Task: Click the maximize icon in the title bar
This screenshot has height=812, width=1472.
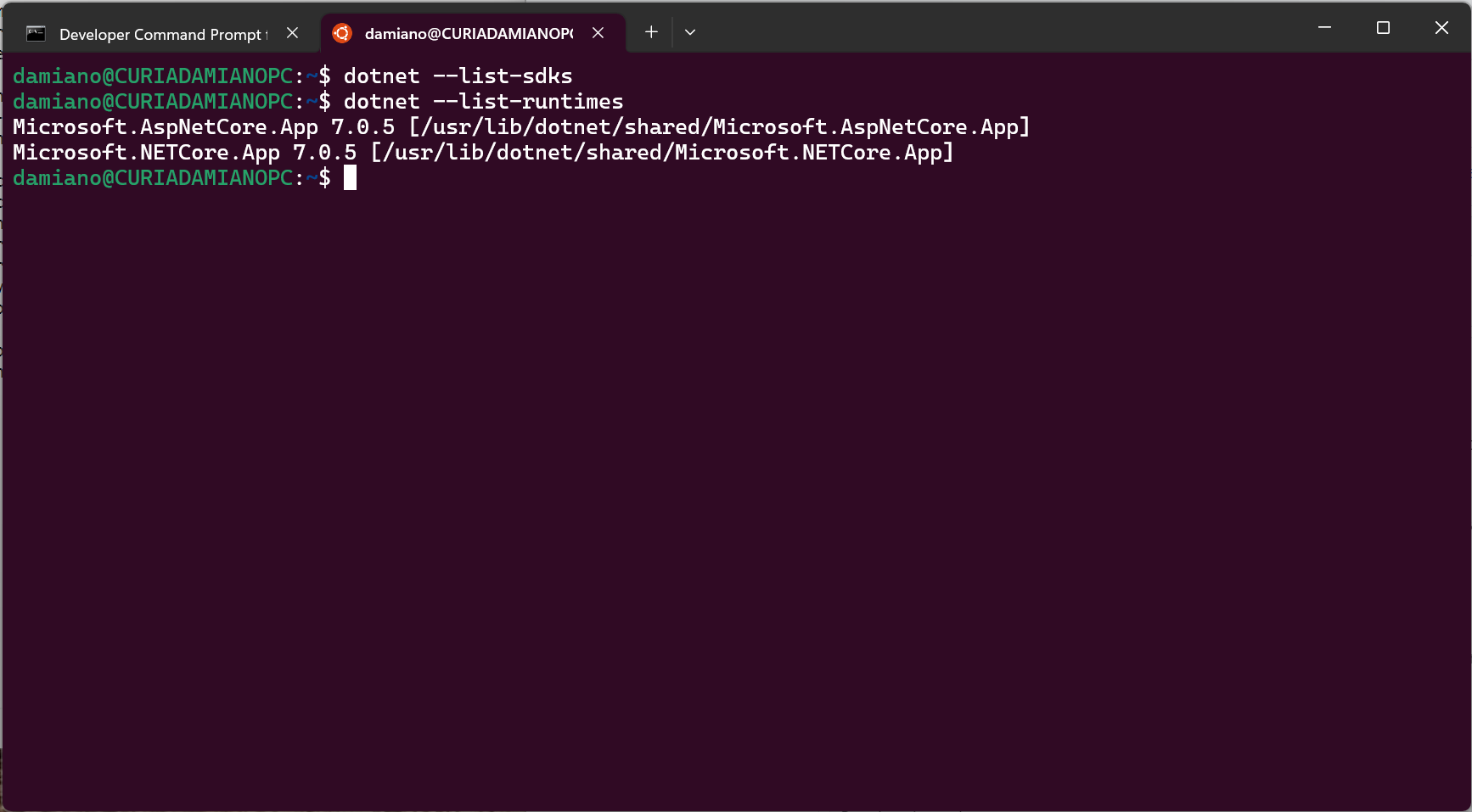Action: click(x=1382, y=27)
